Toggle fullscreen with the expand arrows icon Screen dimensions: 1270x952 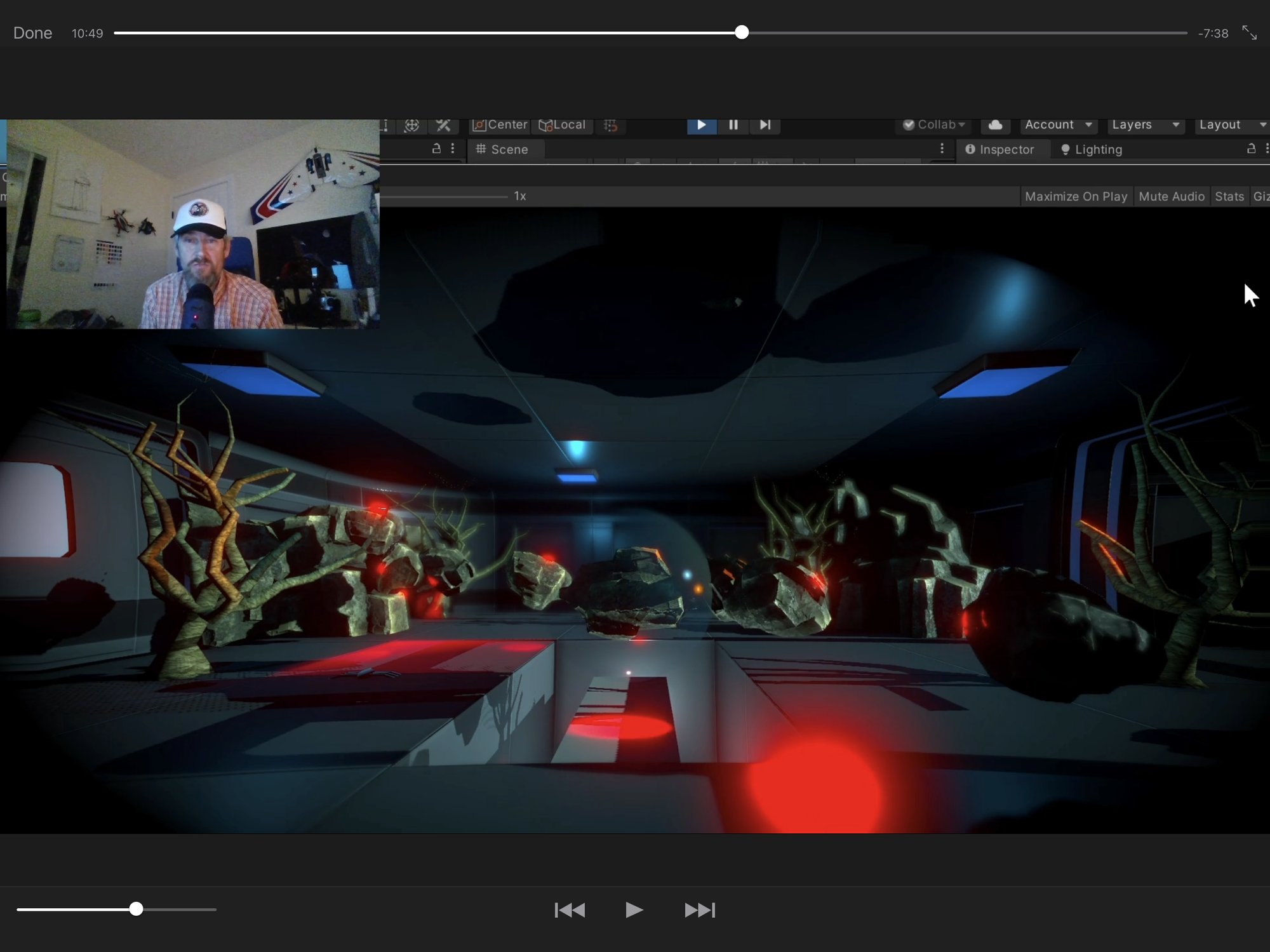[x=1249, y=32]
